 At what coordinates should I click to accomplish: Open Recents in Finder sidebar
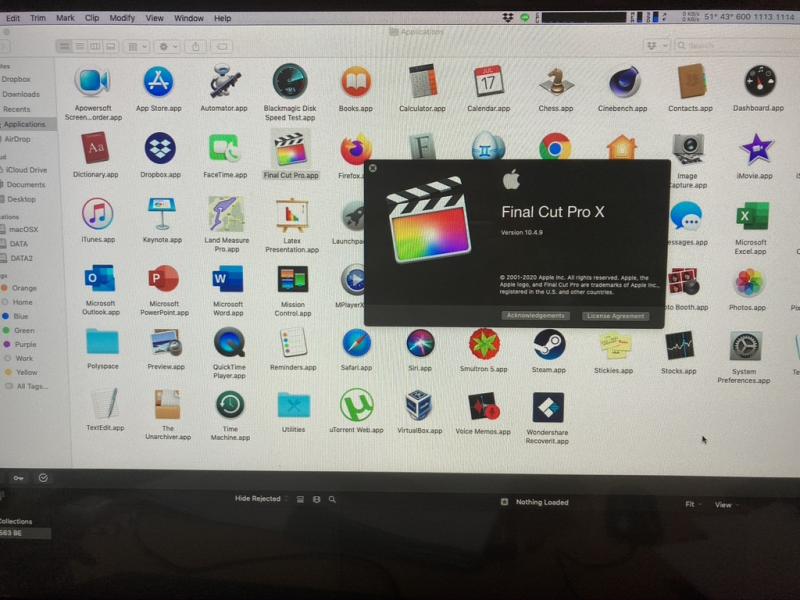click(16, 109)
